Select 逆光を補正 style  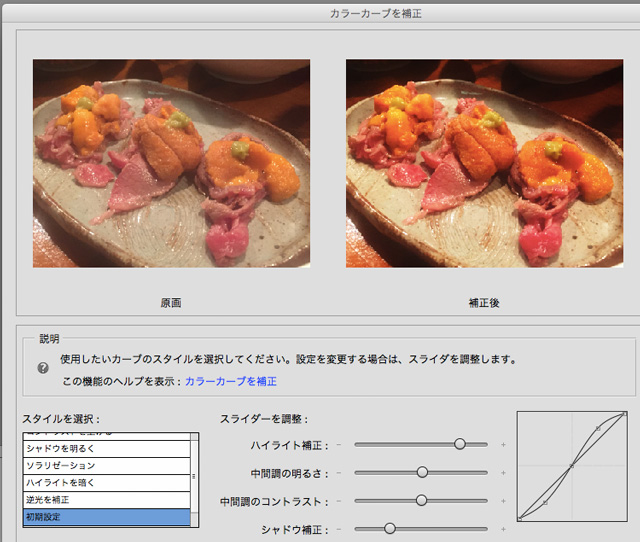point(106,500)
